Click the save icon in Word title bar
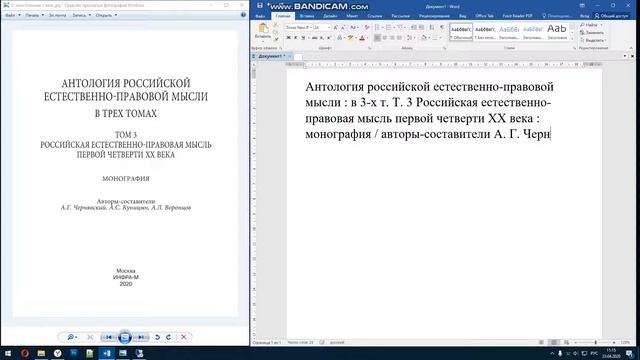Image resolution: width=640 pixels, height=360 pixels. [x=260, y=6]
